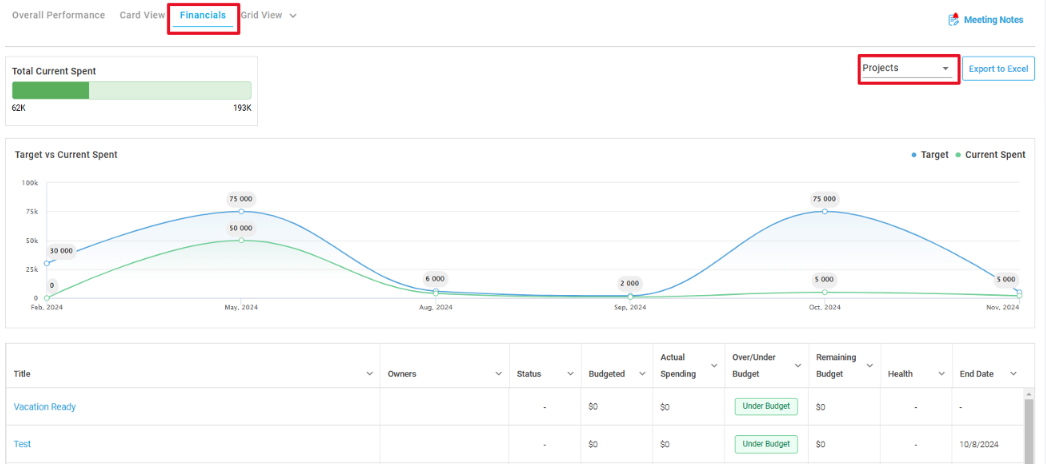1046x472 pixels.
Task: Open the Over/Under Budget column chevron
Action: 798,365
